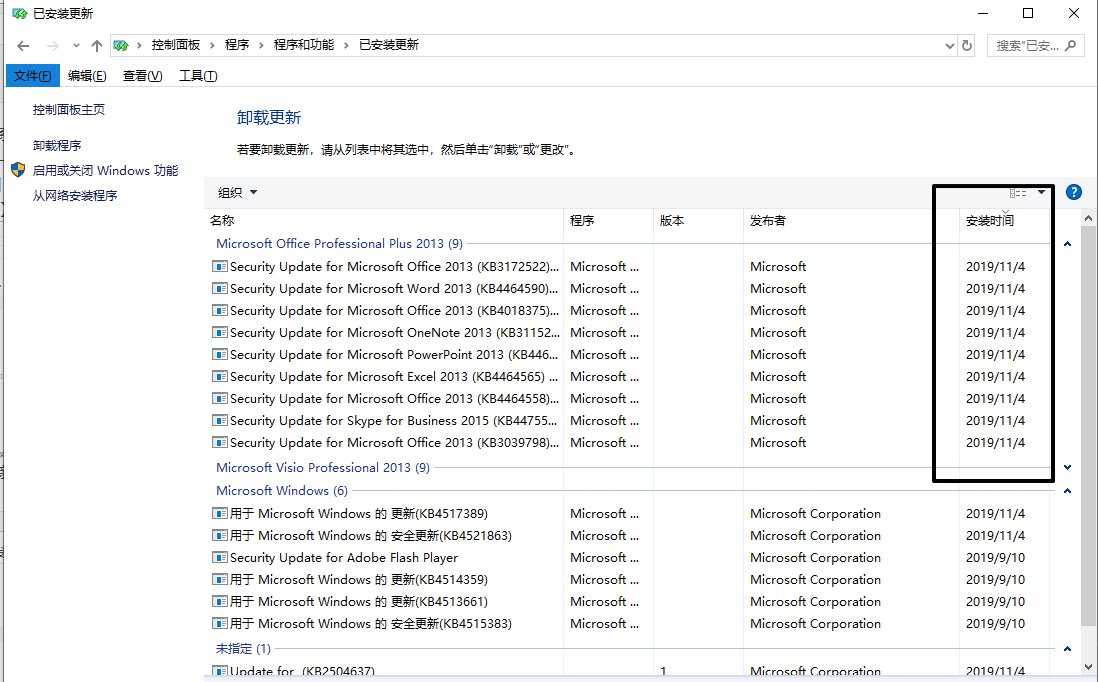Click the 2019/9/10 date of Adobe Flash update
1098x682 pixels.
[995, 558]
